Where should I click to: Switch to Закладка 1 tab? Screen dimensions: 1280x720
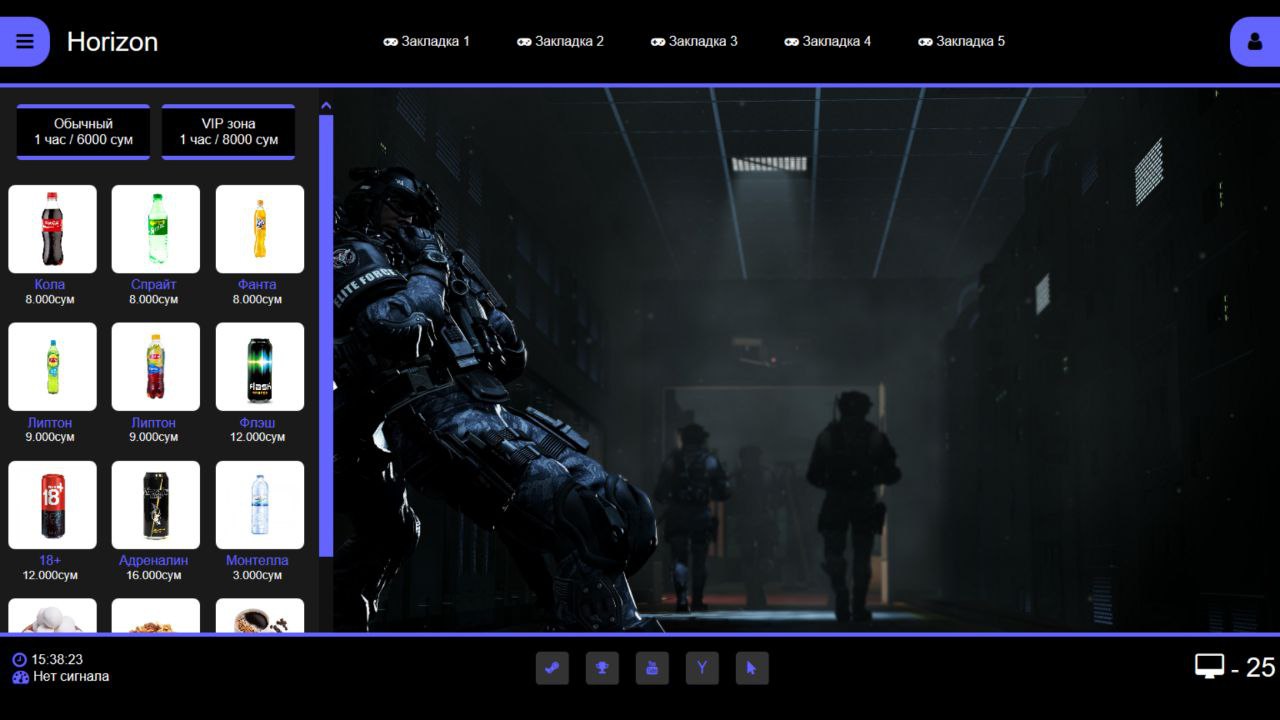coord(426,41)
